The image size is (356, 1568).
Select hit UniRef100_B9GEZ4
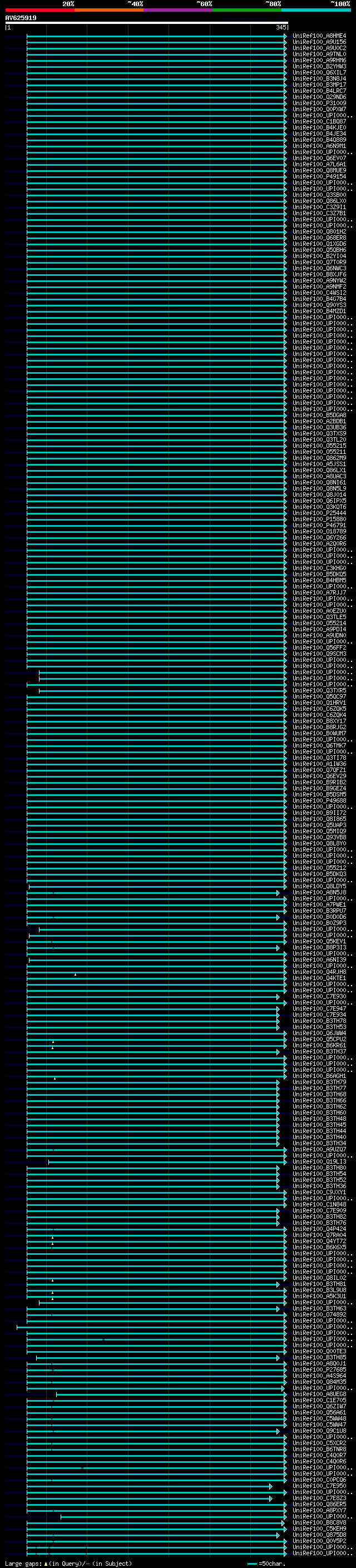pyautogui.click(x=319, y=788)
